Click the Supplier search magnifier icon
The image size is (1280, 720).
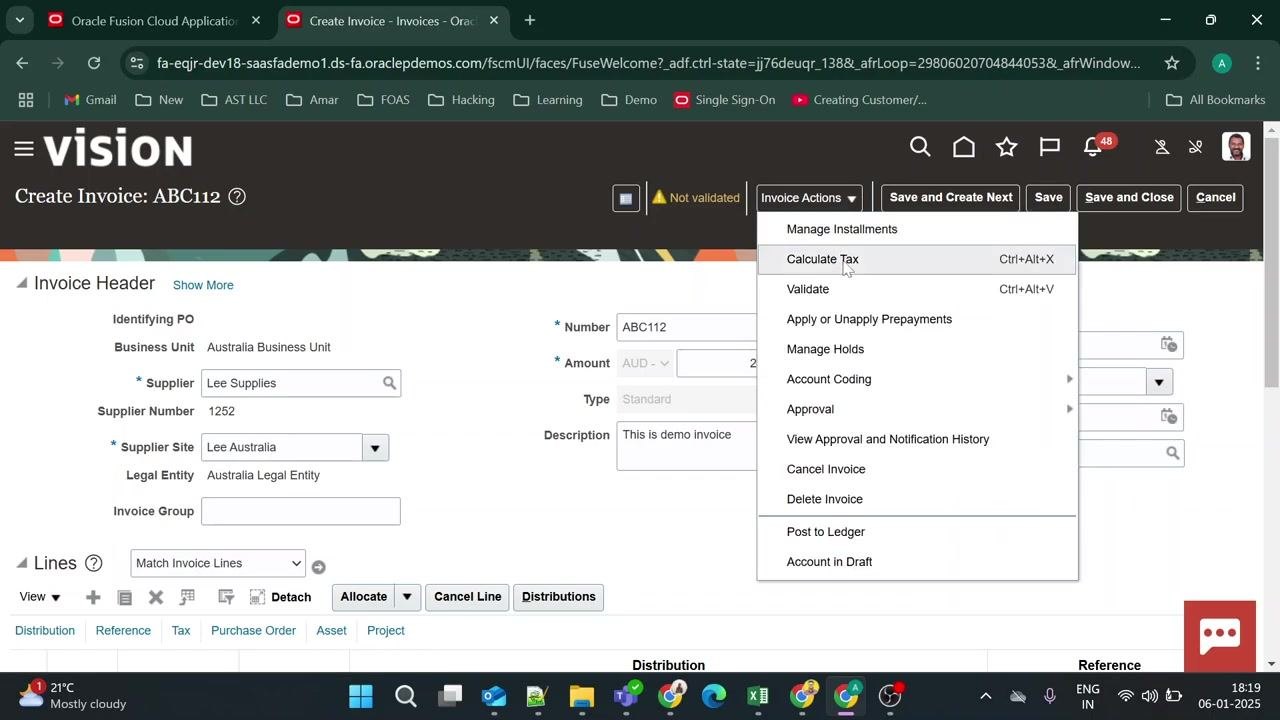[389, 383]
